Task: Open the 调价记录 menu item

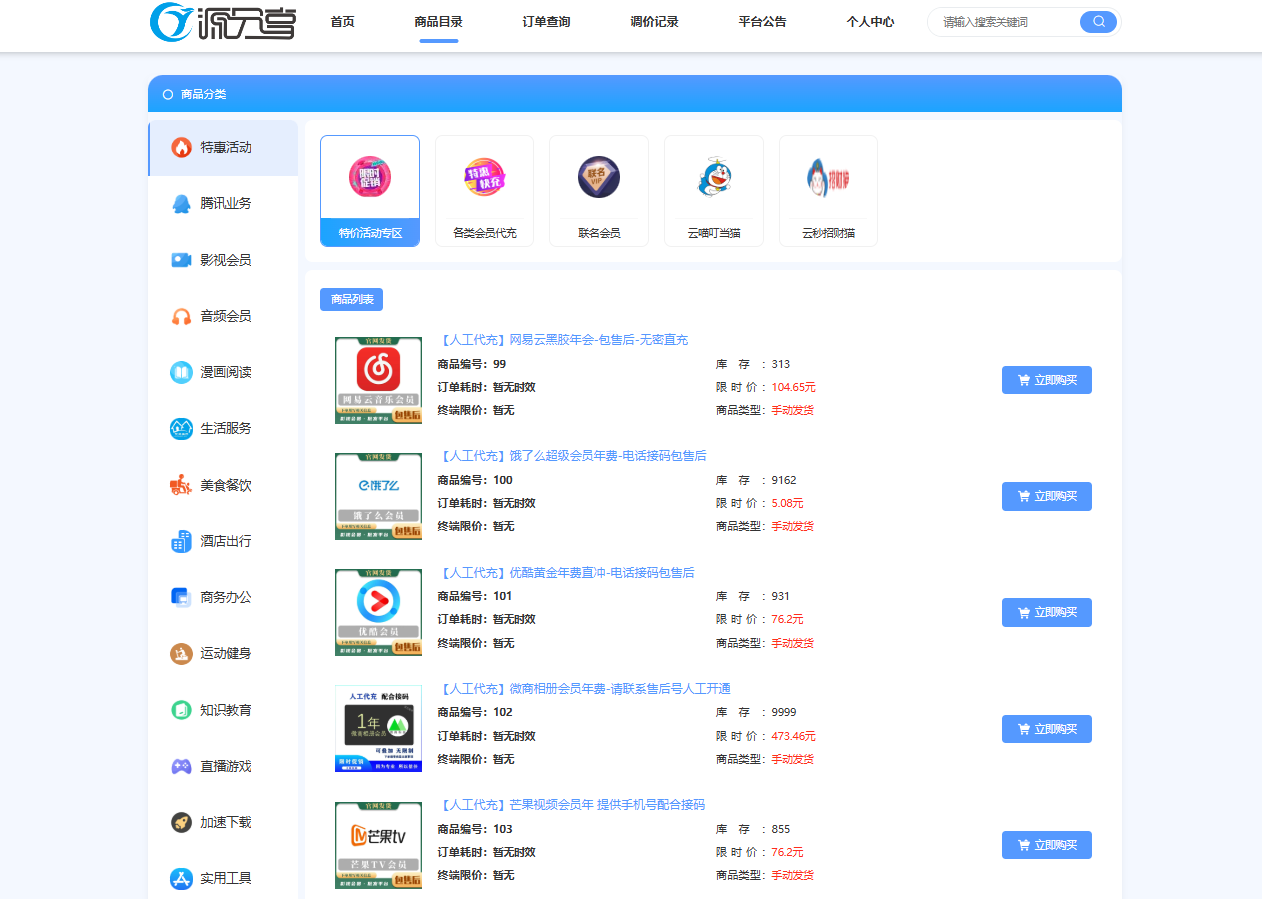Action: coord(653,21)
